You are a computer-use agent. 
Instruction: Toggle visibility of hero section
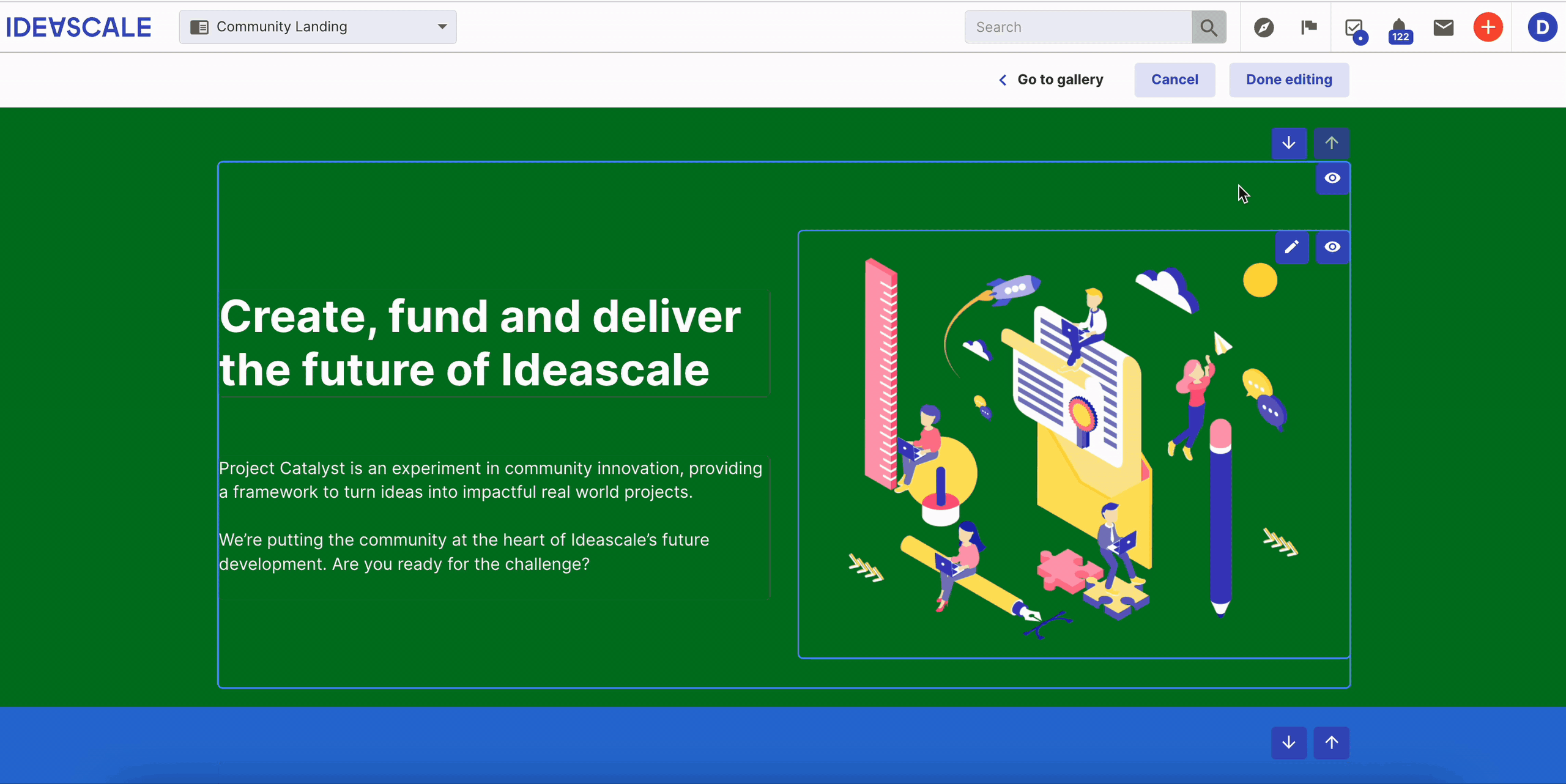click(x=1332, y=178)
